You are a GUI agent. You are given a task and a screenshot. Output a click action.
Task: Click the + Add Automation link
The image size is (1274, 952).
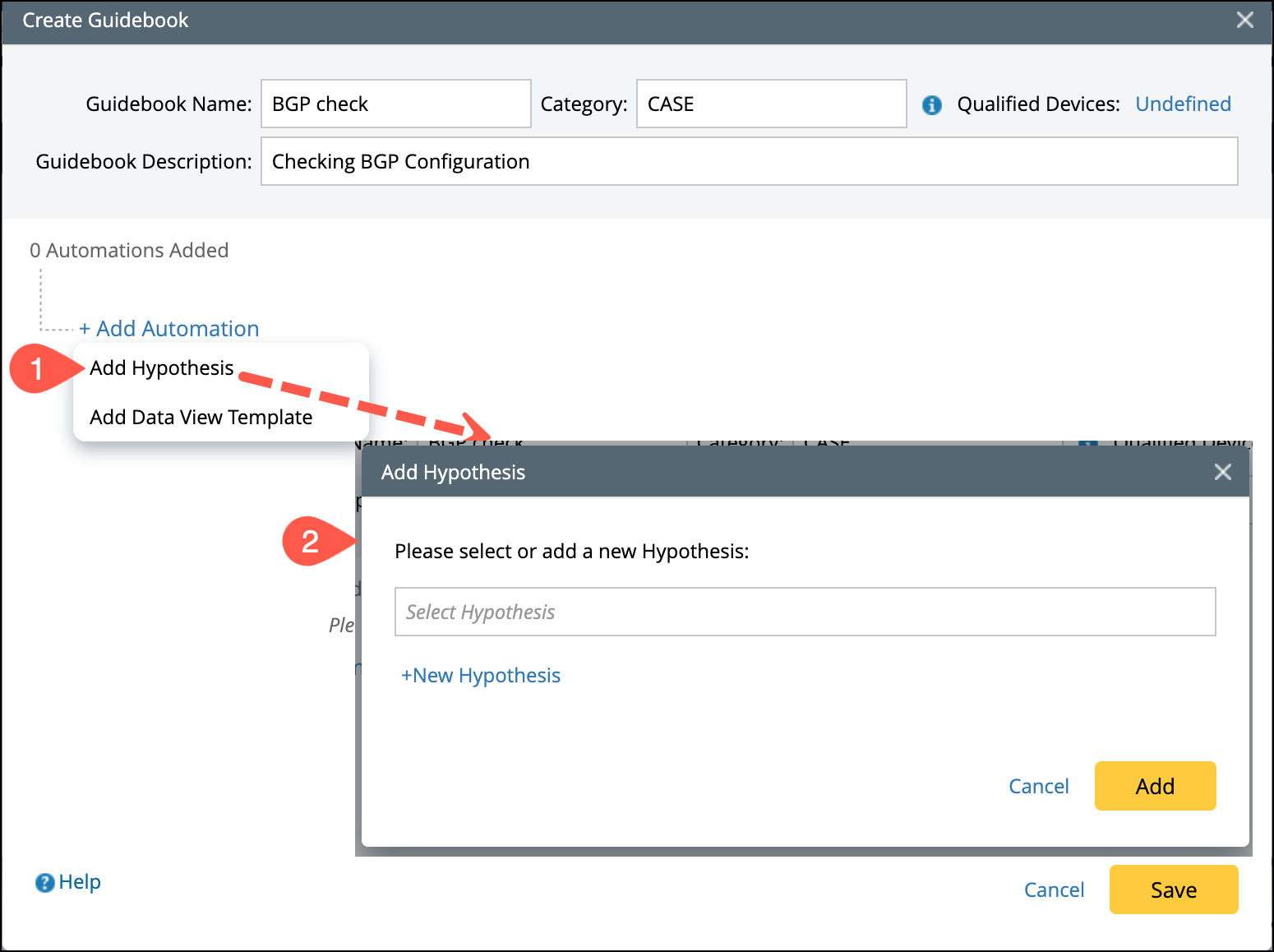[169, 329]
